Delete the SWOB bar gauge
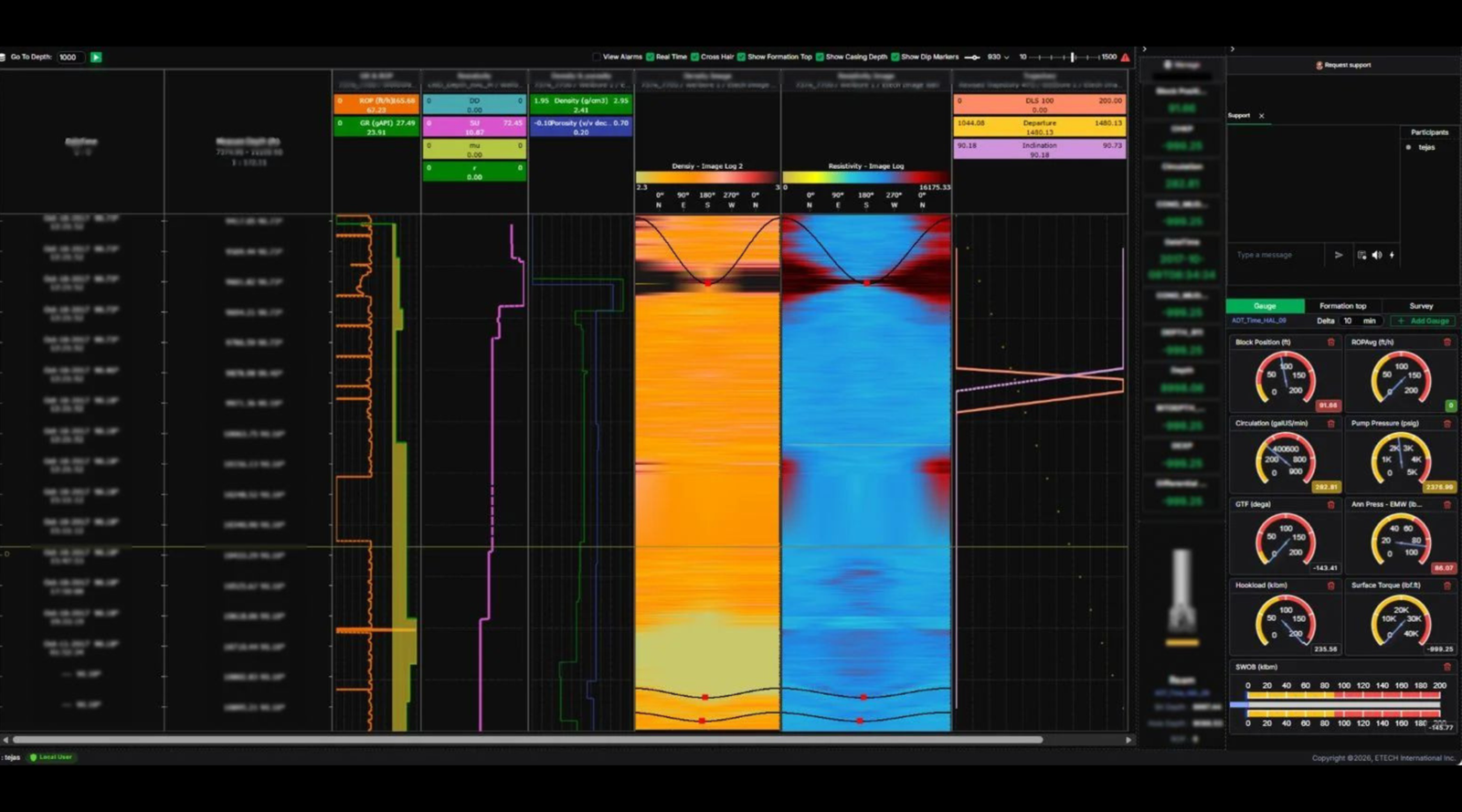1462x812 pixels. pyautogui.click(x=1446, y=667)
